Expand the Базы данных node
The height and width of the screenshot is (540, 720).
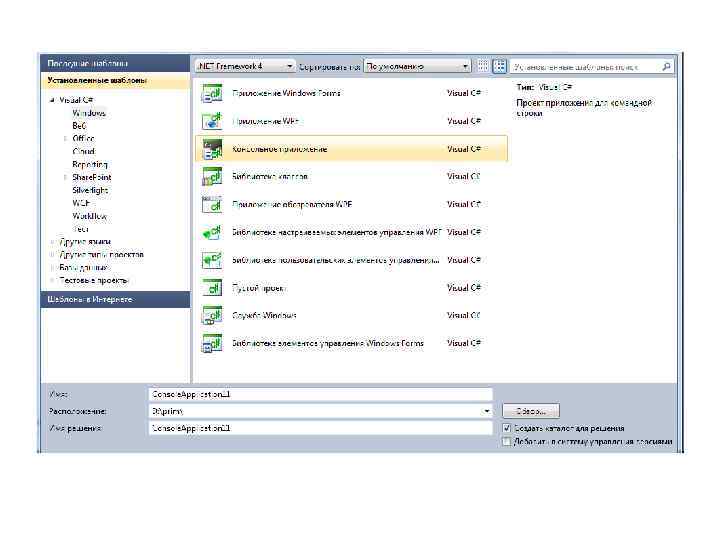tap(52, 267)
